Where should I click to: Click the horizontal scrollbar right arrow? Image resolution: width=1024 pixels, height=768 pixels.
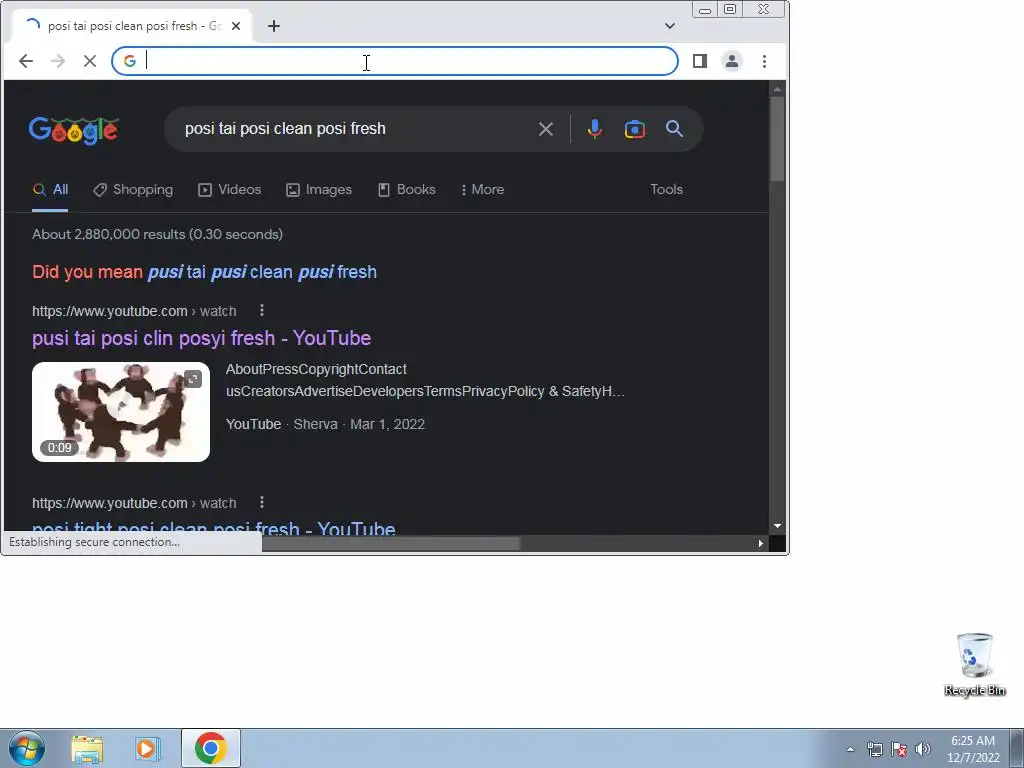tap(760, 543)
